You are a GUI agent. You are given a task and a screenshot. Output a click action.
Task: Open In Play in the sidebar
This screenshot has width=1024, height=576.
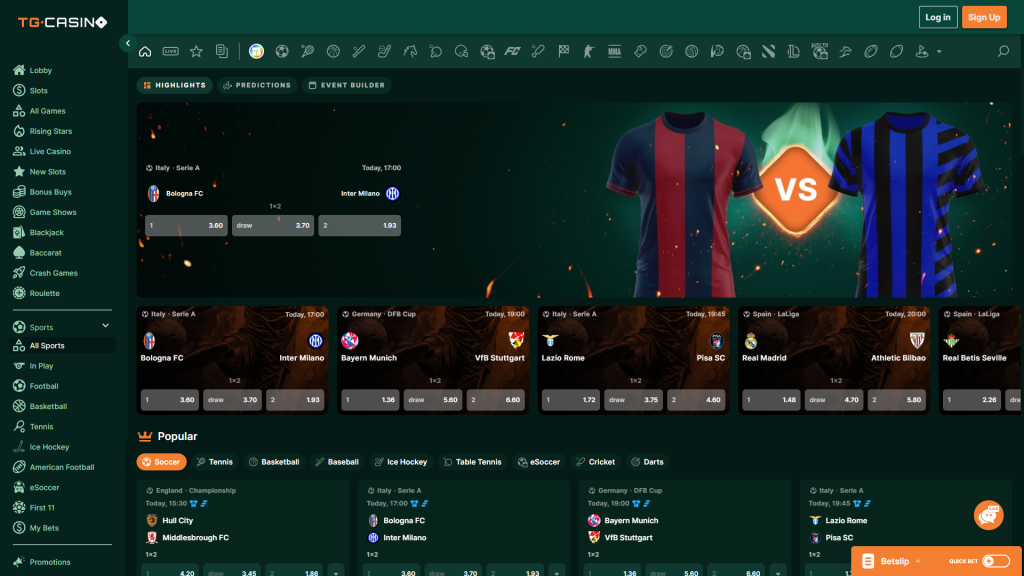tap(41, 366)
